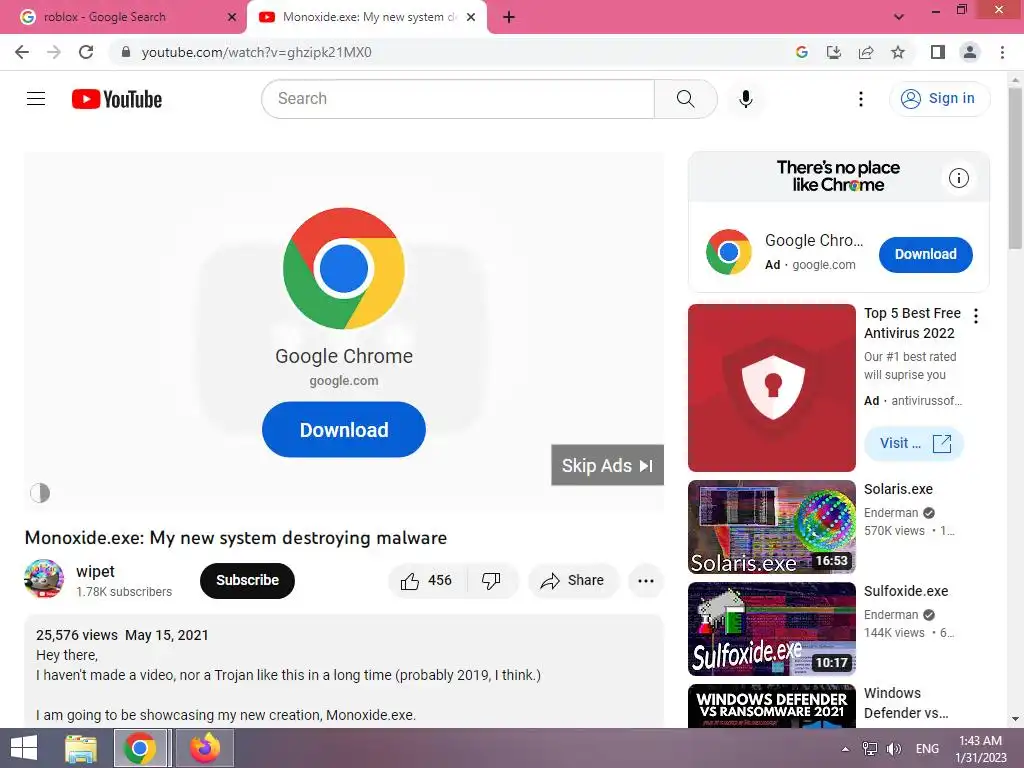The height and width of the screenshot is (768, 1024).
Task: Open Firefox from taskbar
Action: [205, 748]
